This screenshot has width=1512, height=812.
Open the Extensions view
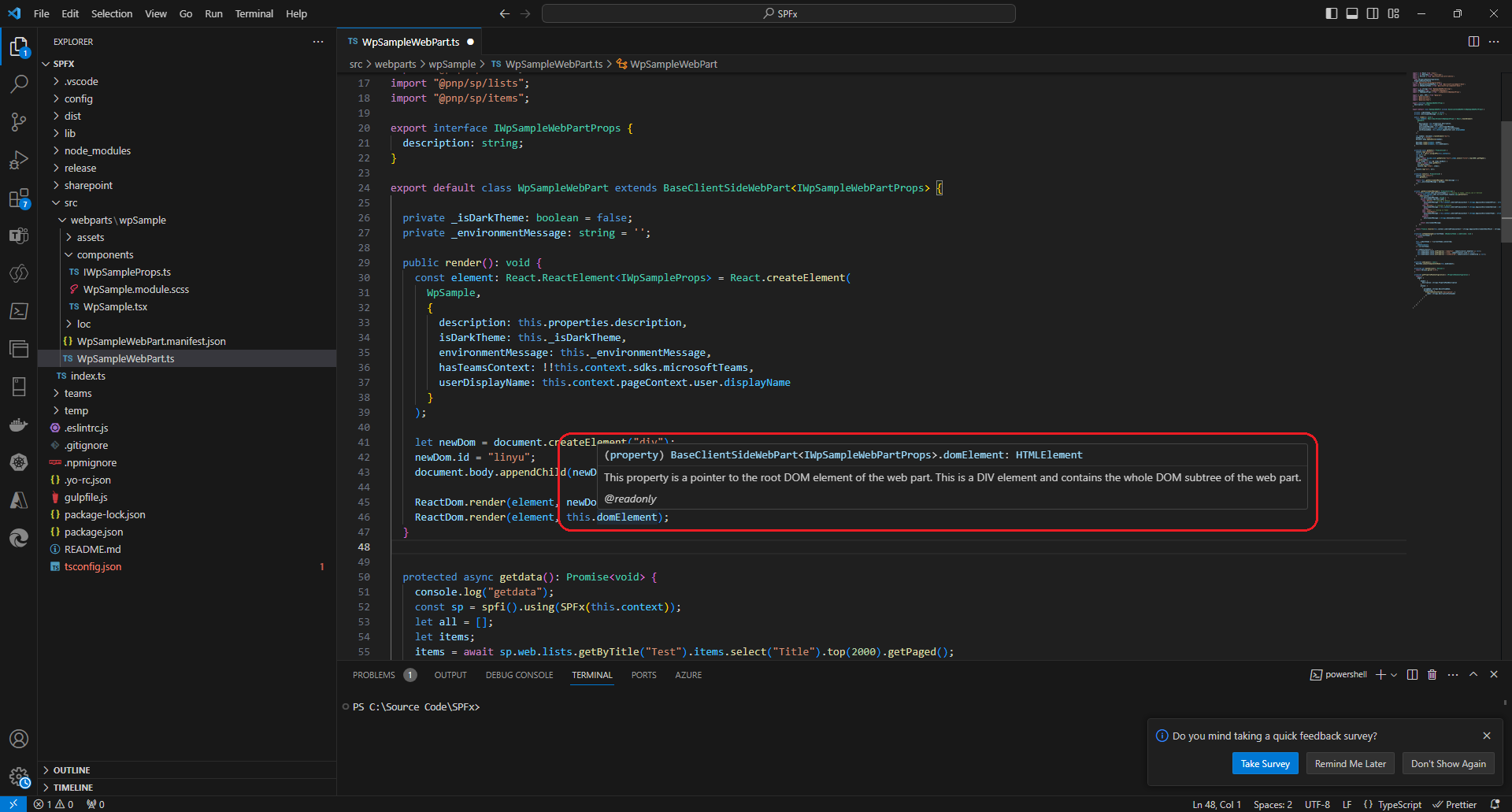[19, 197]
